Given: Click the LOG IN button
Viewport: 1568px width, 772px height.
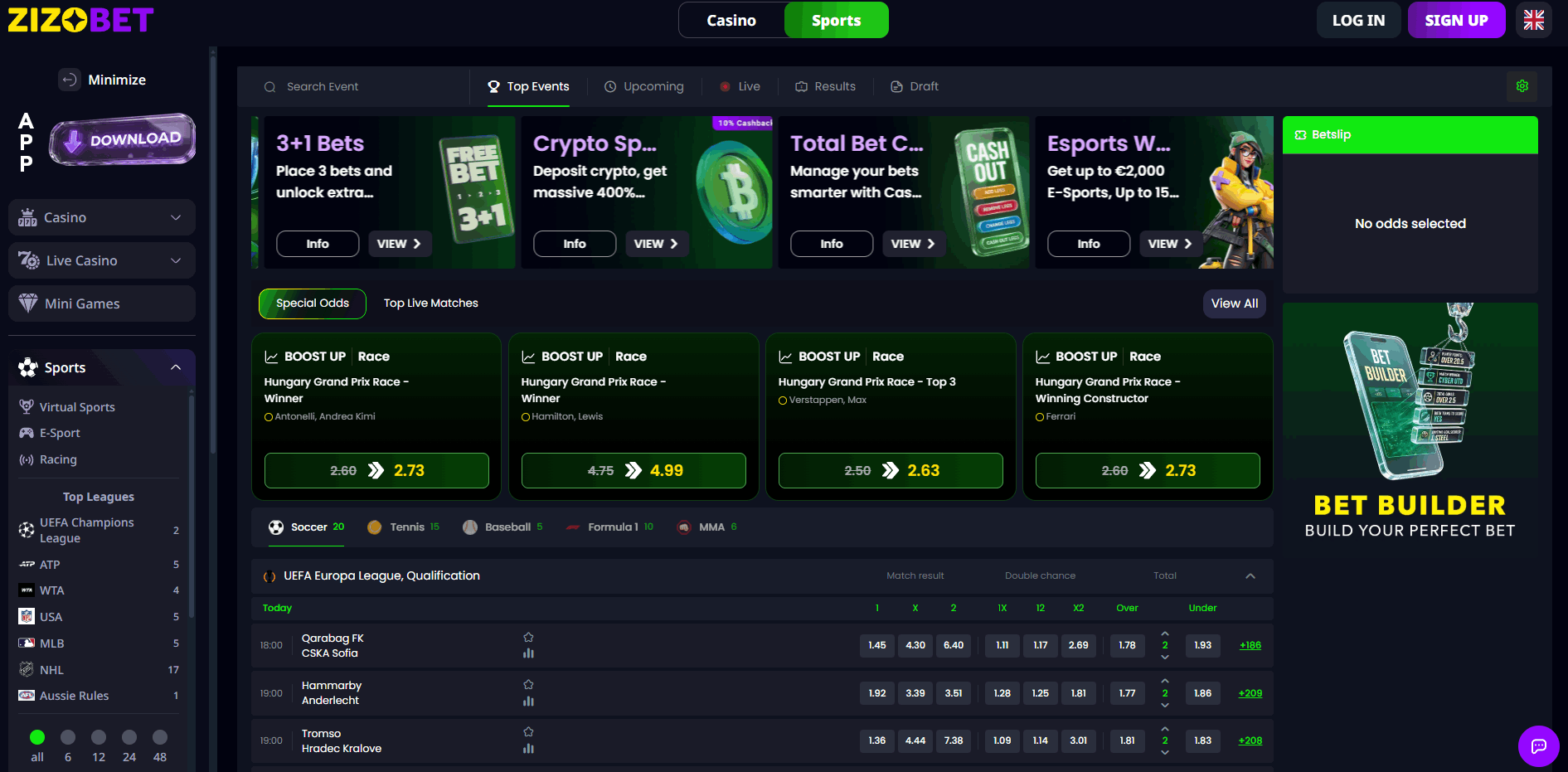Looking at the screenshot, I should (x=1358, y=20).
